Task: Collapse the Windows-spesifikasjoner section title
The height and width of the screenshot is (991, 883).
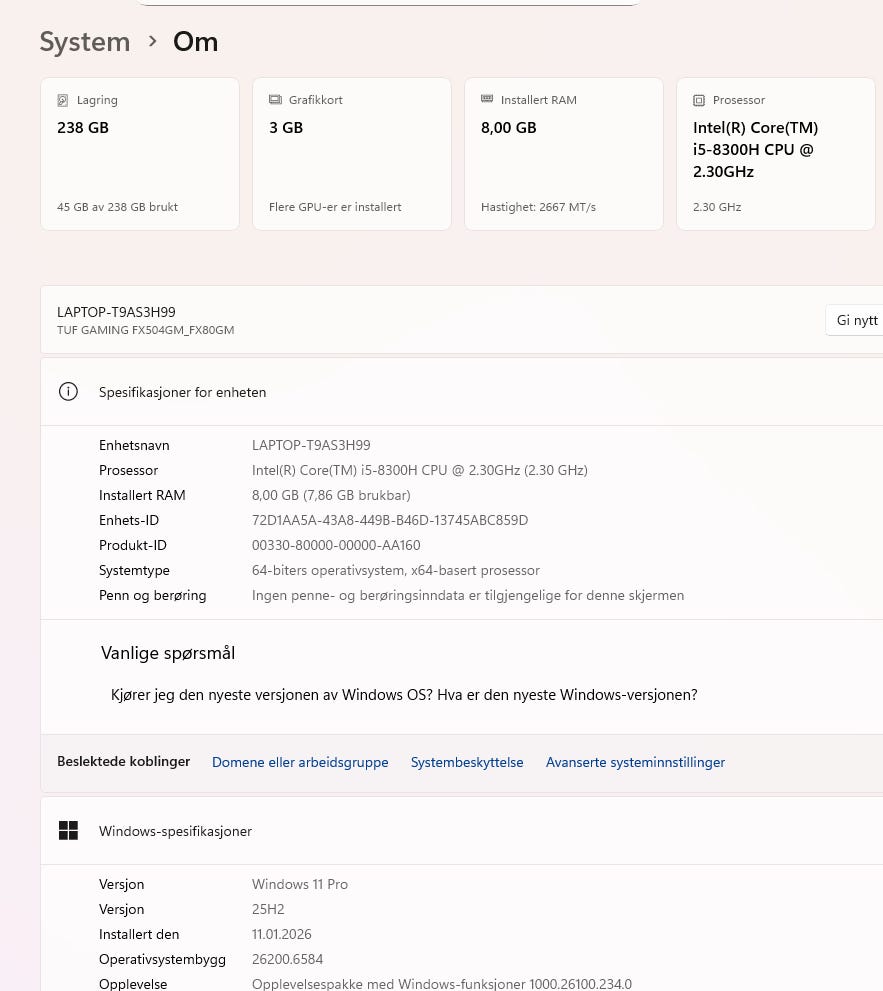Action: pos(175,831)
